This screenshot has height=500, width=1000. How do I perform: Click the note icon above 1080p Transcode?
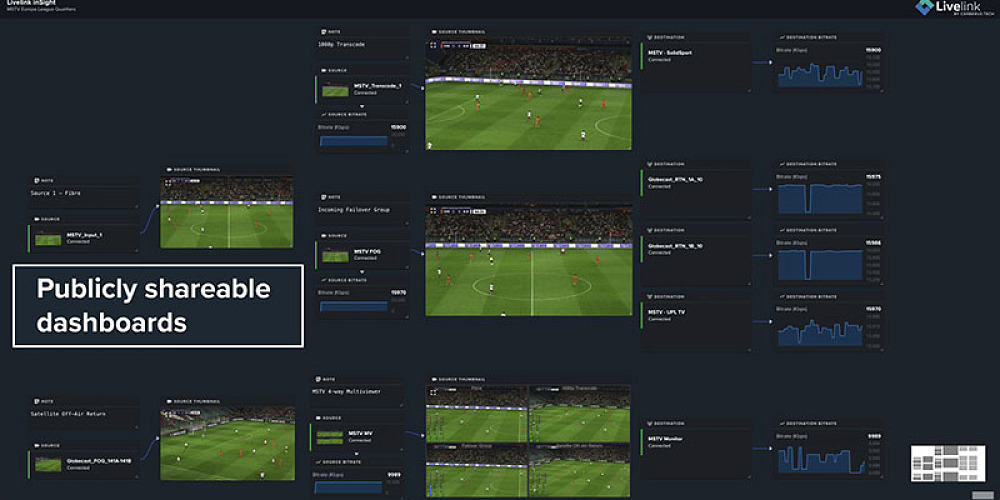tap(321, 31)
